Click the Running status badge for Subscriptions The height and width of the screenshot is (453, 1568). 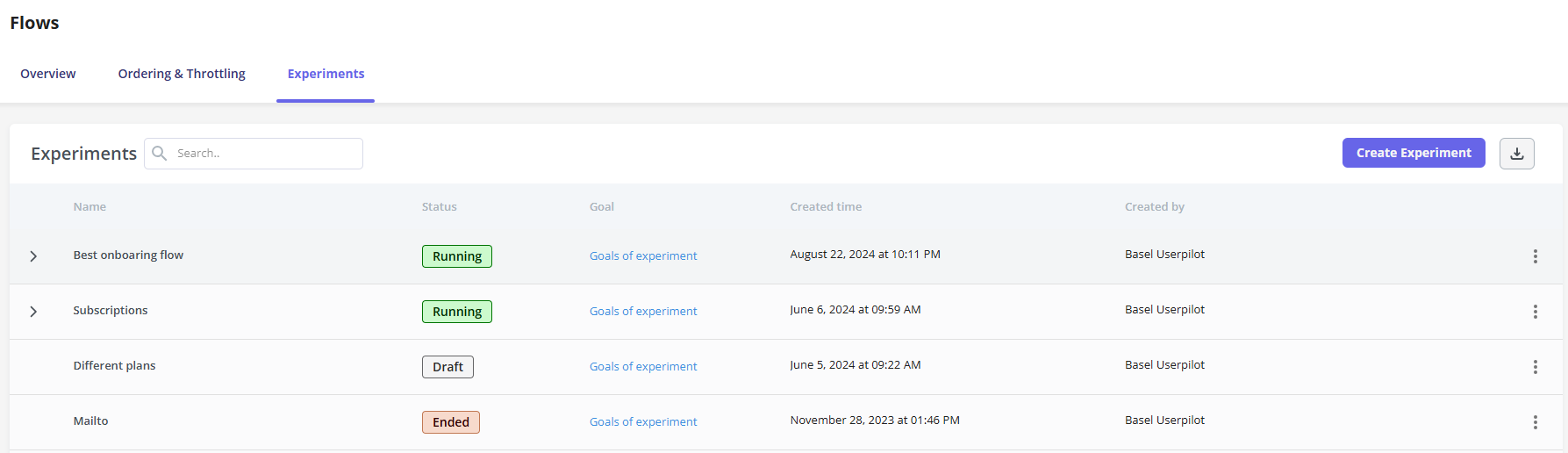pos(457,312)
